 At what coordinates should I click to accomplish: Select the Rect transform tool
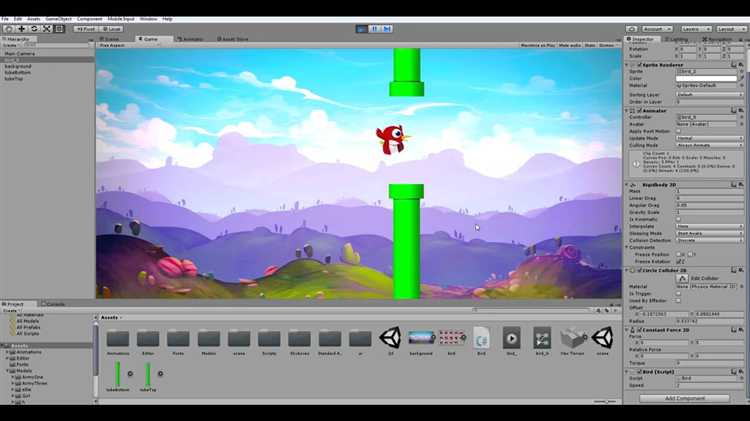(x=59, y=29)
